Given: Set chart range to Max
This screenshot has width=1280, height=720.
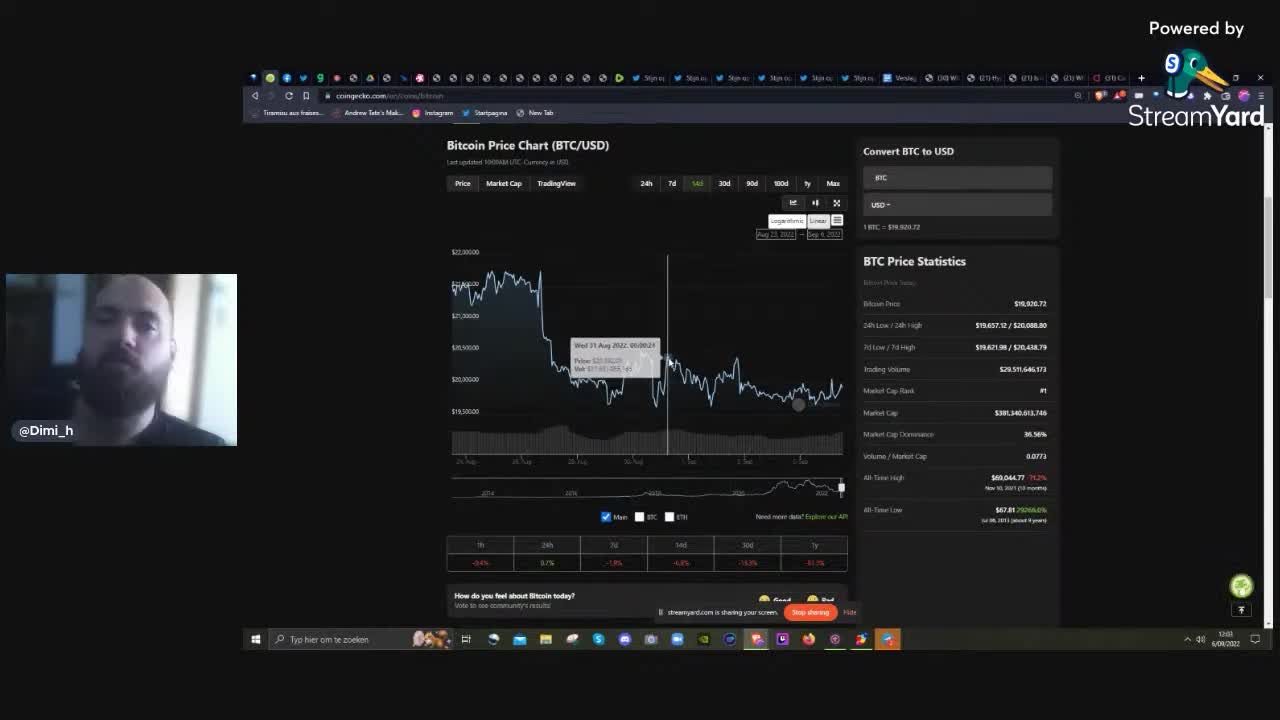Looking at the screenshot, I should click(x=833, y=184).
